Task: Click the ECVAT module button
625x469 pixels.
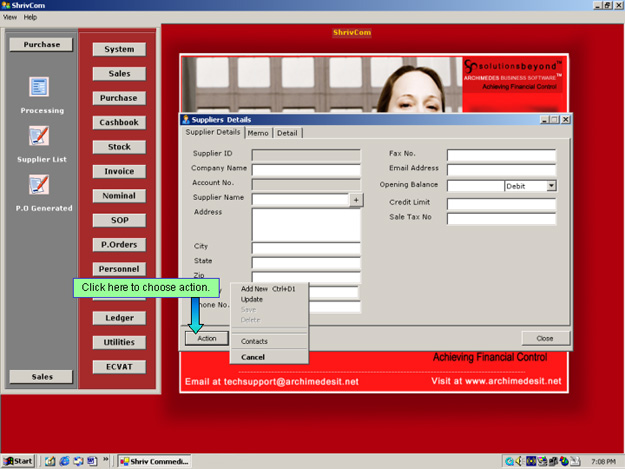Action: tap(119, 367)
